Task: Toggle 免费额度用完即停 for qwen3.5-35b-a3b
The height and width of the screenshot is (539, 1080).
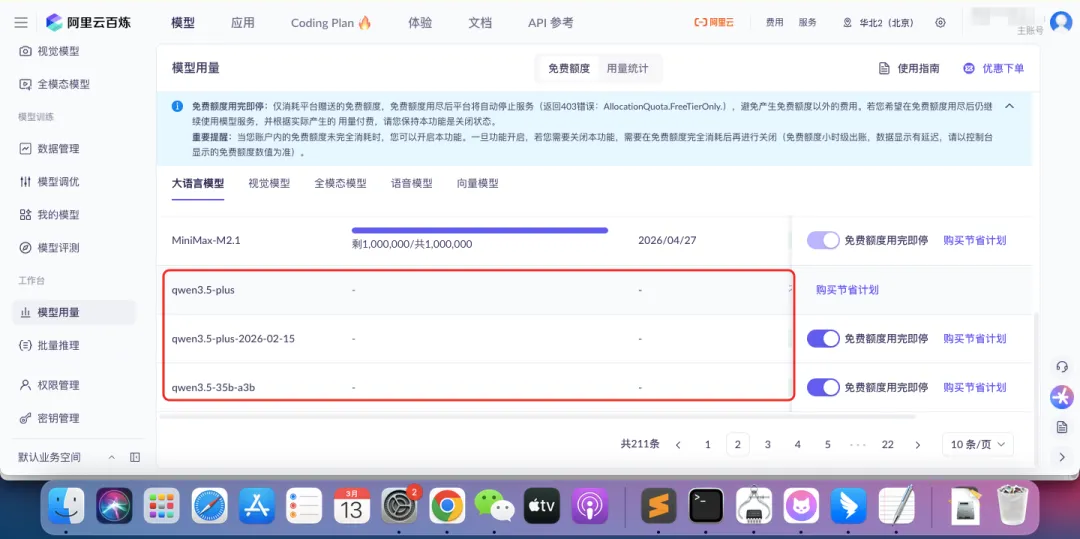Action: coord(823,387)
